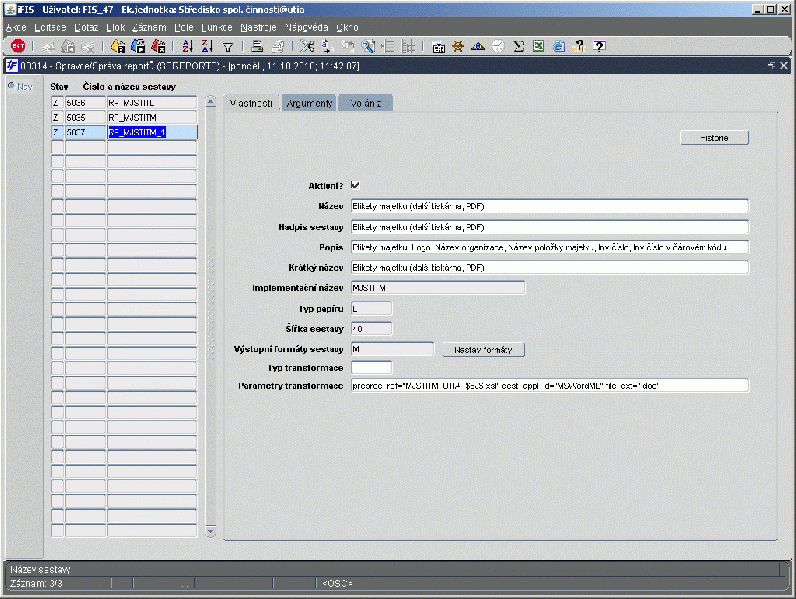Open the Nápověda menu

pyautogui.click(x=306, y=27)
